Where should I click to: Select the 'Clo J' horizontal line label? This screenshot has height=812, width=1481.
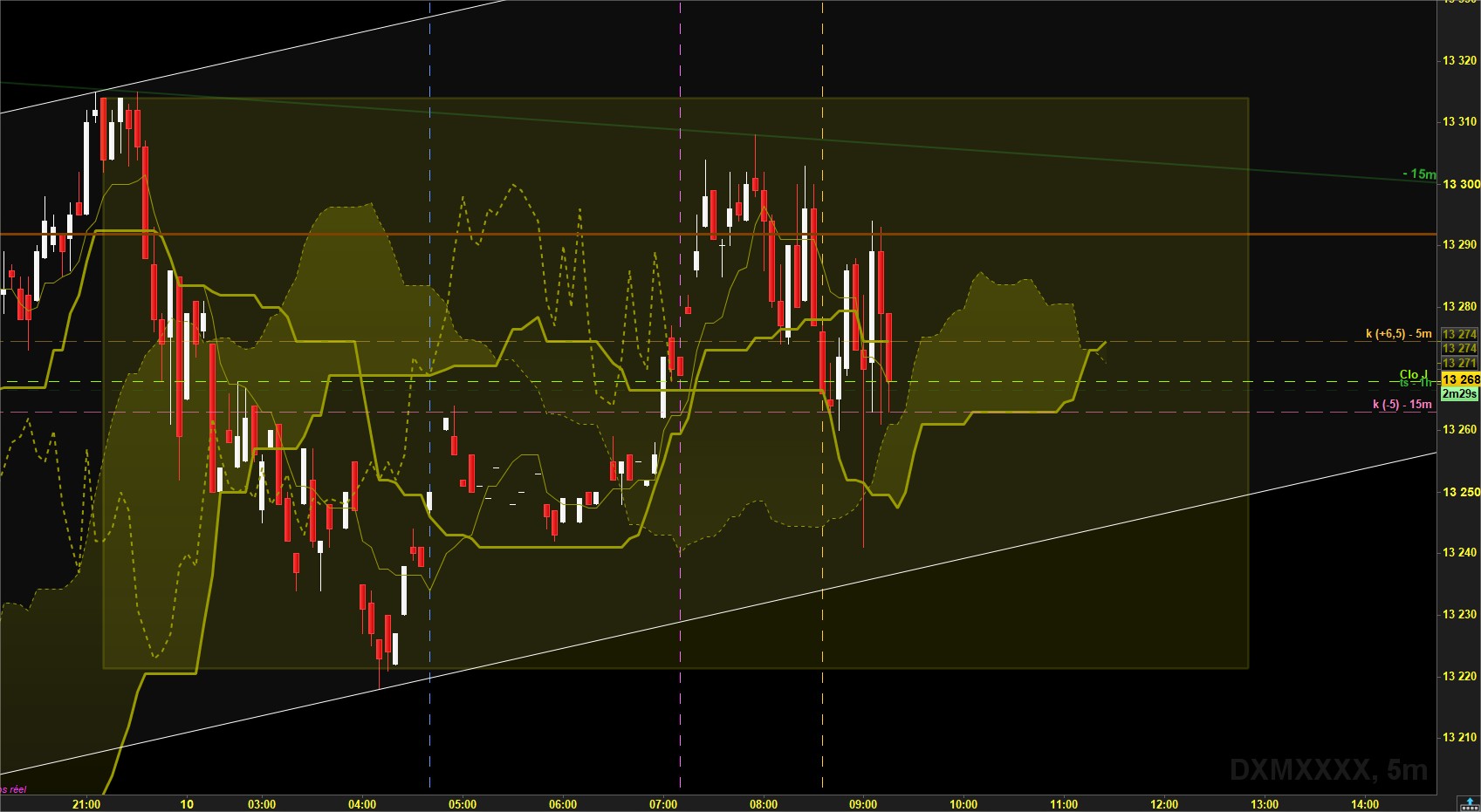click(x=1414, y=374)
